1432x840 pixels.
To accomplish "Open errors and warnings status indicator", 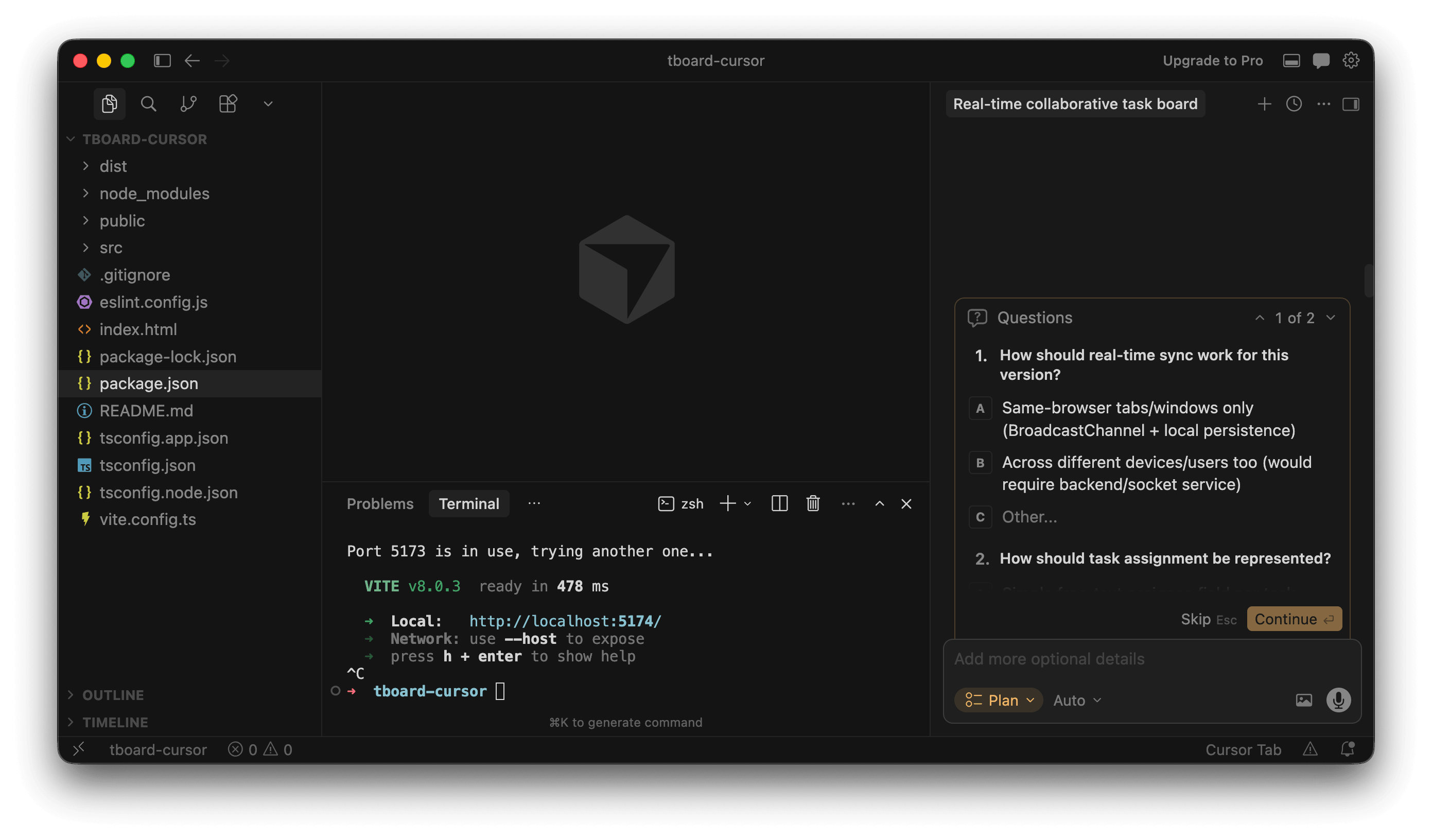I will point(260,750).
